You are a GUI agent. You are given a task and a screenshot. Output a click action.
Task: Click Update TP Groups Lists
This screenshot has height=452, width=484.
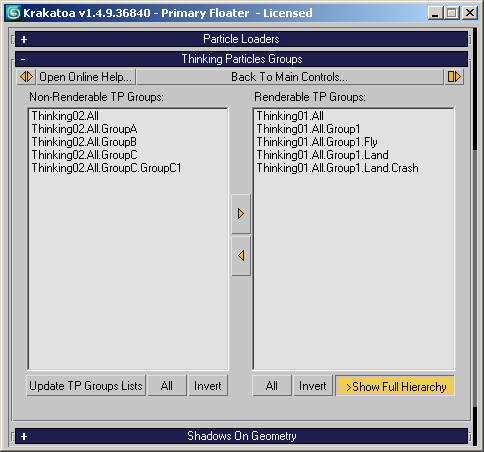click(x=86, y=386)
